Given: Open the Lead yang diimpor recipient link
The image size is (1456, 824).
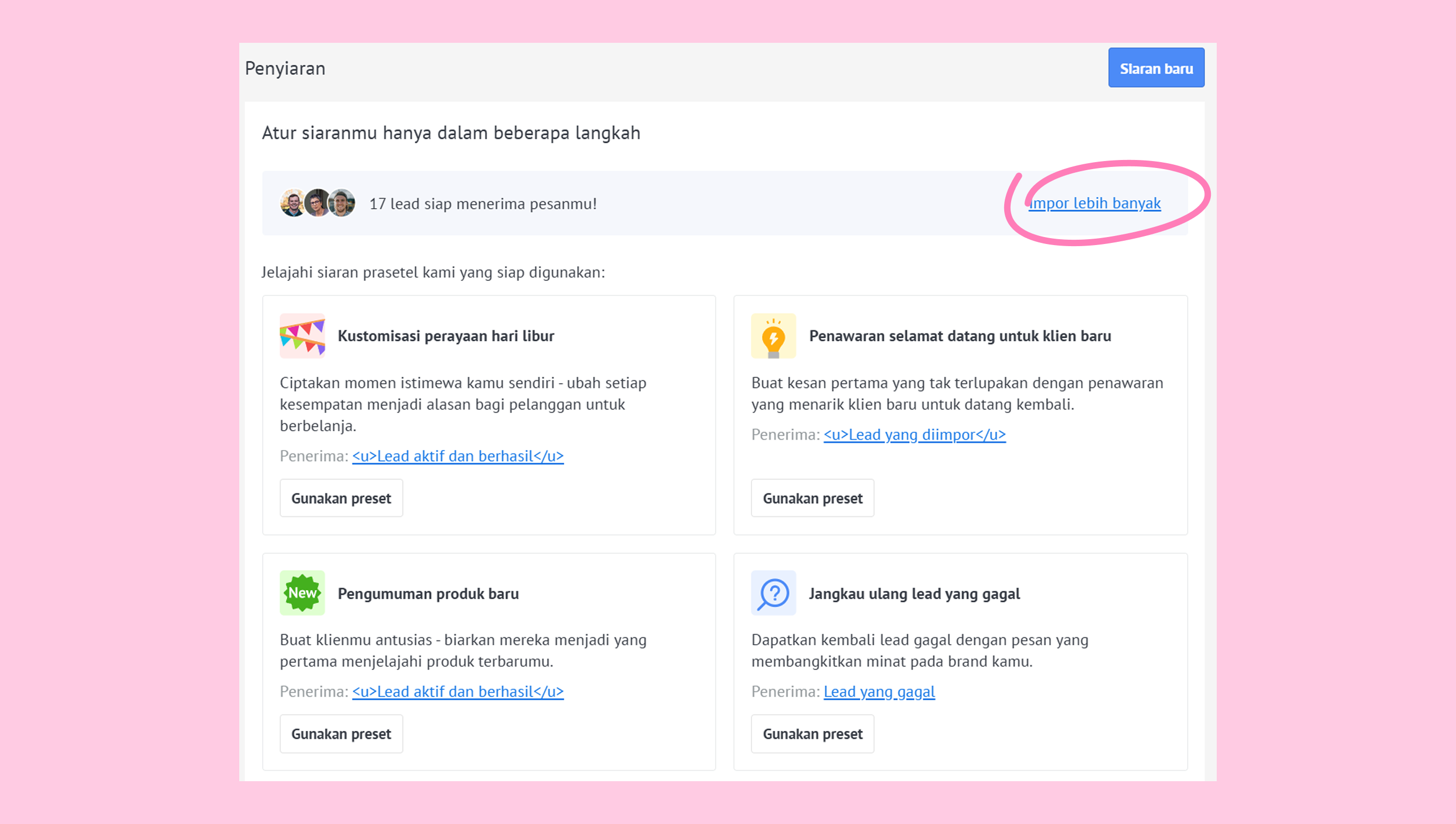Looking at the screenshot, I should [x=915, y=434].
